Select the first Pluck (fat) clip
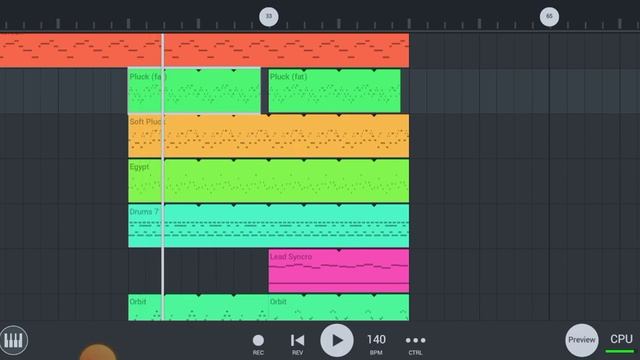Viewport: 640px width, 360px height. [194, 90]
